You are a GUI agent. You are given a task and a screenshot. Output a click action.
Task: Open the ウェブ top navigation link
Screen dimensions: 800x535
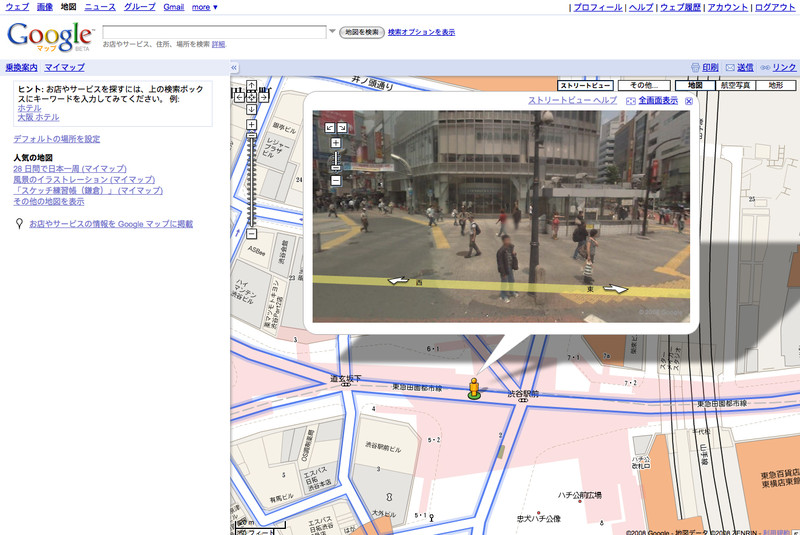click(x=17, y=7)
